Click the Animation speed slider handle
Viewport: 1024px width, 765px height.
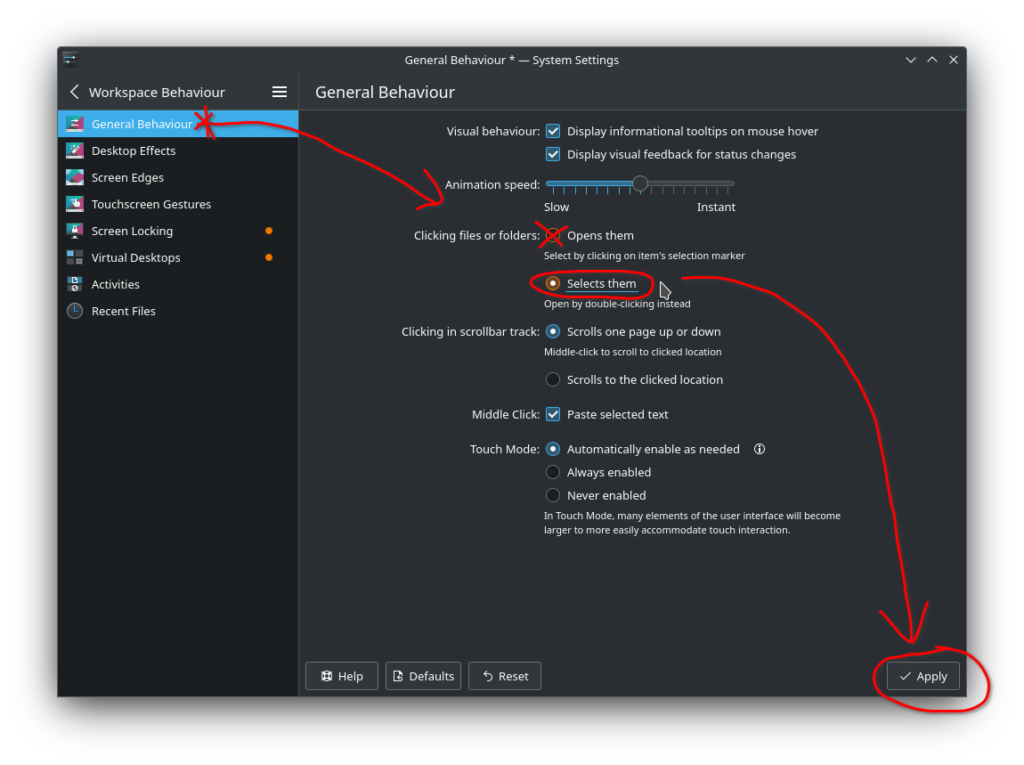[x=640, y=184]
